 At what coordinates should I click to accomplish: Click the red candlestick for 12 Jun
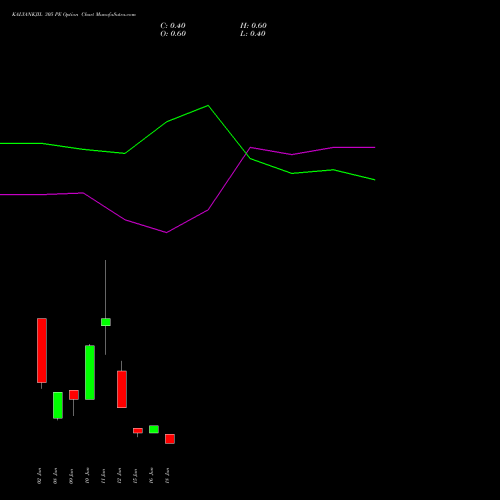122,389
